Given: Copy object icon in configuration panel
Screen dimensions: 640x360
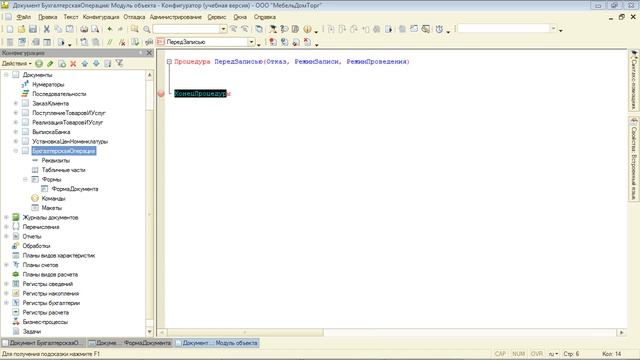Looking at the screenshot, I should pyautogui.click(x=62, y=64).
